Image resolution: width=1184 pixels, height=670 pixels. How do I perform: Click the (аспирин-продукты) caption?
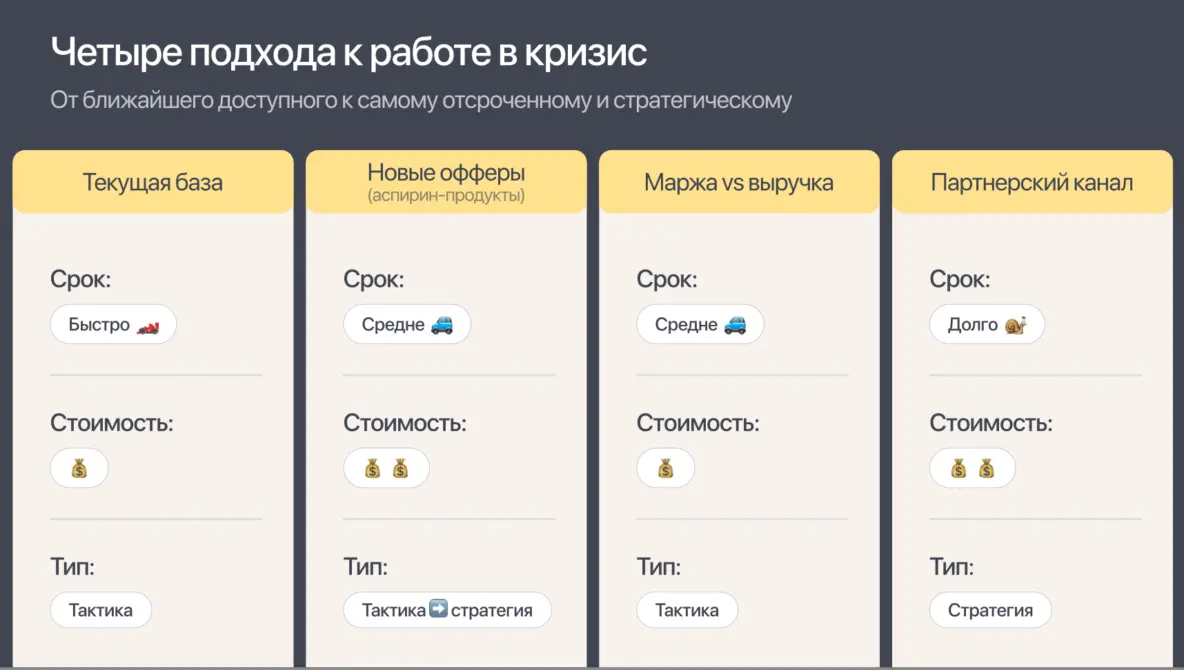click(x=446, y=195)
